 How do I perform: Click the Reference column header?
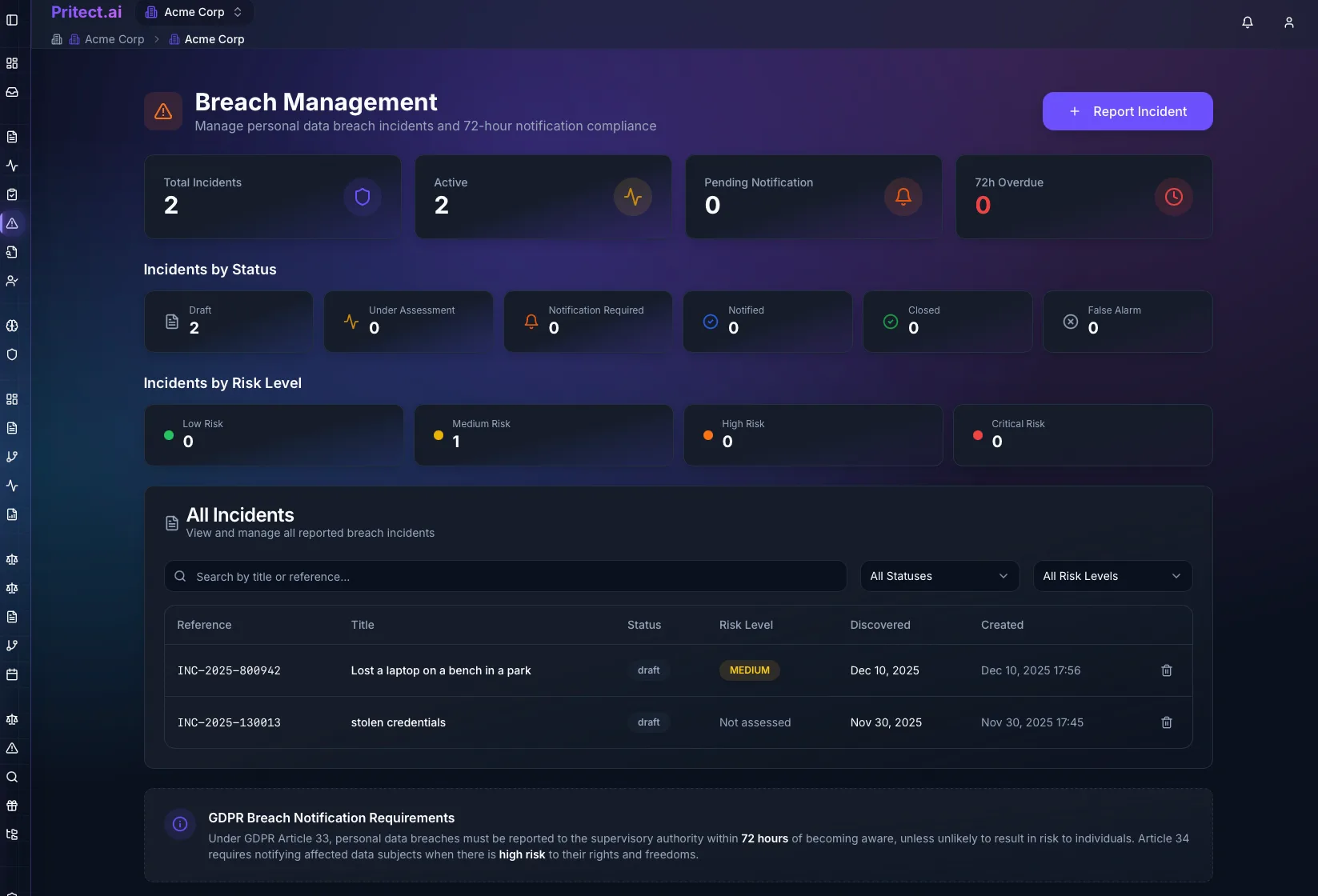204,625
